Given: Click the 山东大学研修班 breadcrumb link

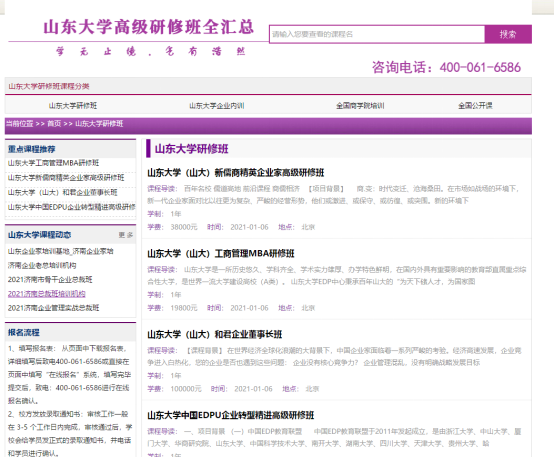Looking at the screenshot, I should point(99,124).
